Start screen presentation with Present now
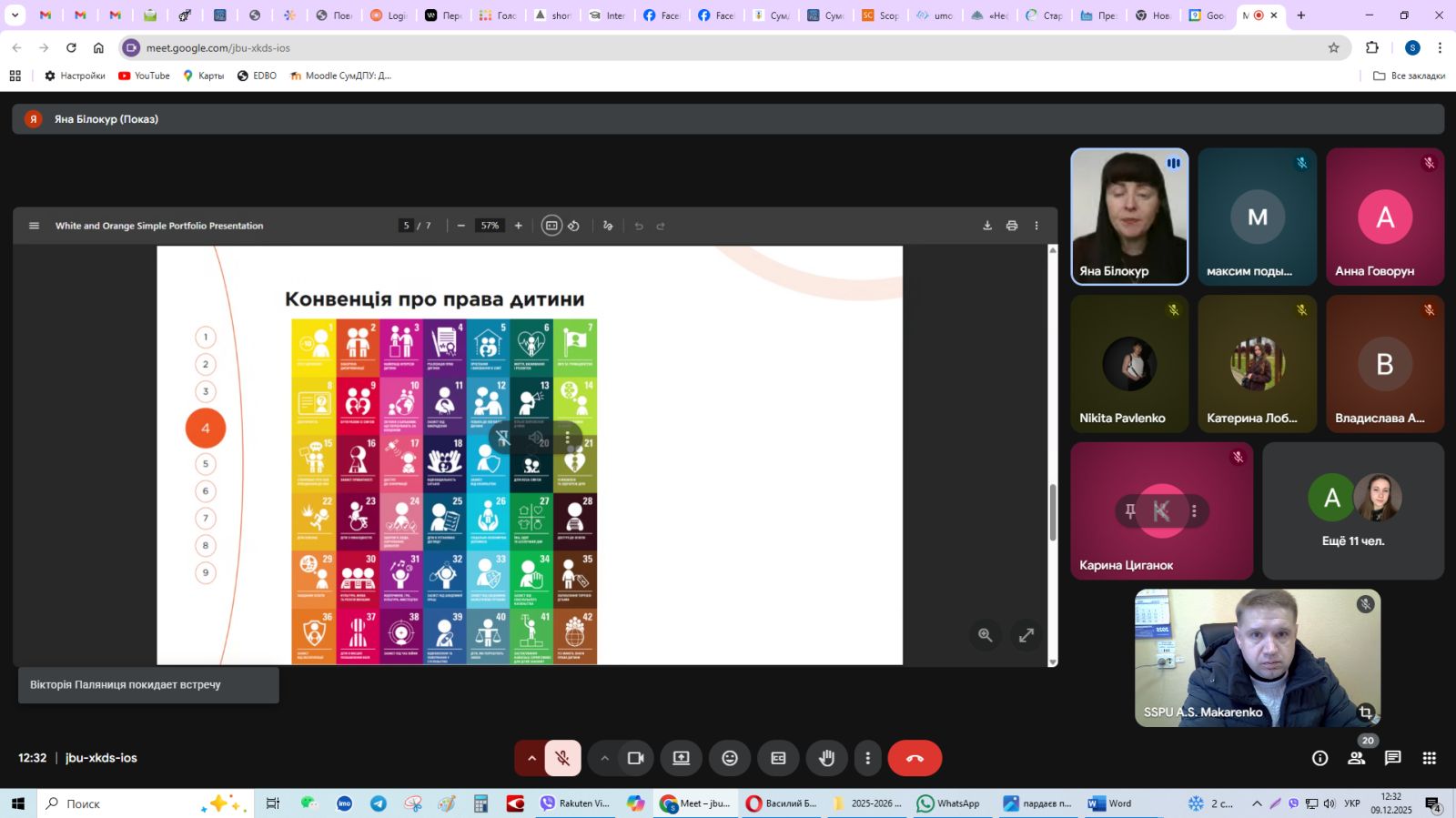Image resolution: width=1456 pixels, height=818 pixels. 681,758
